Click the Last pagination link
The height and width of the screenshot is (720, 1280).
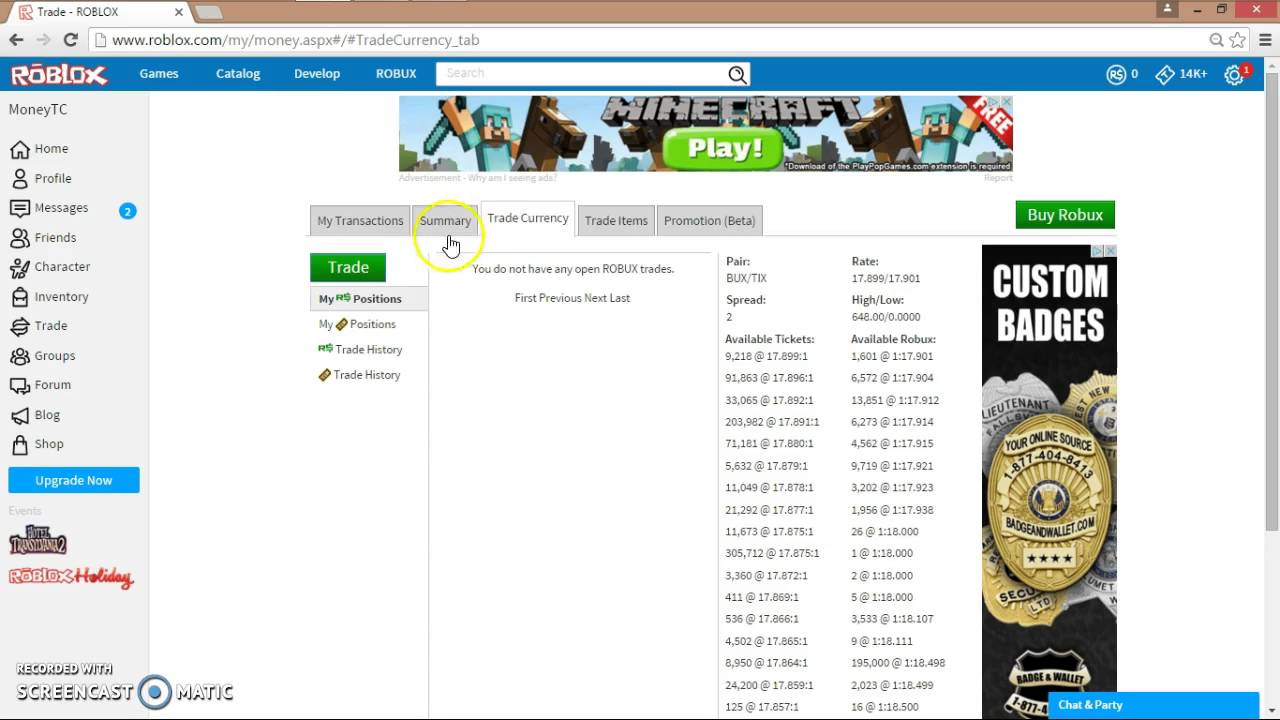620,298
